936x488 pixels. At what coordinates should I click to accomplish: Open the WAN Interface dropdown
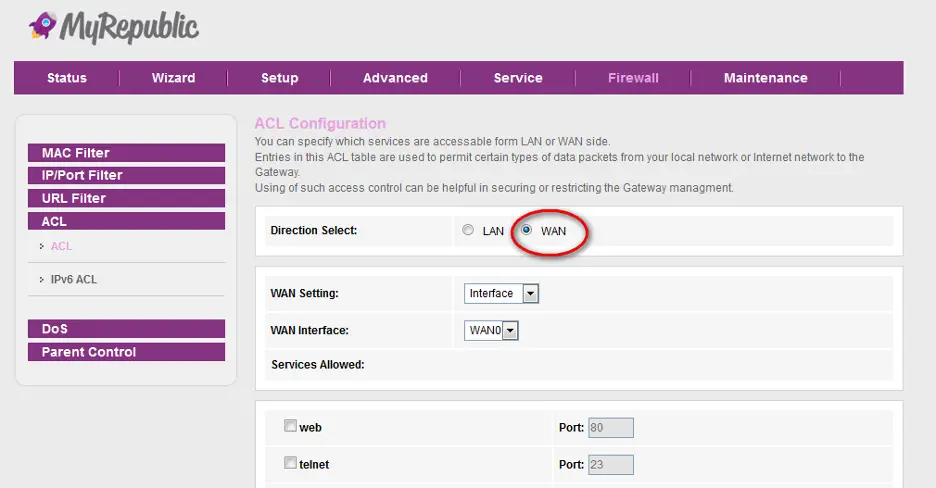490,330
